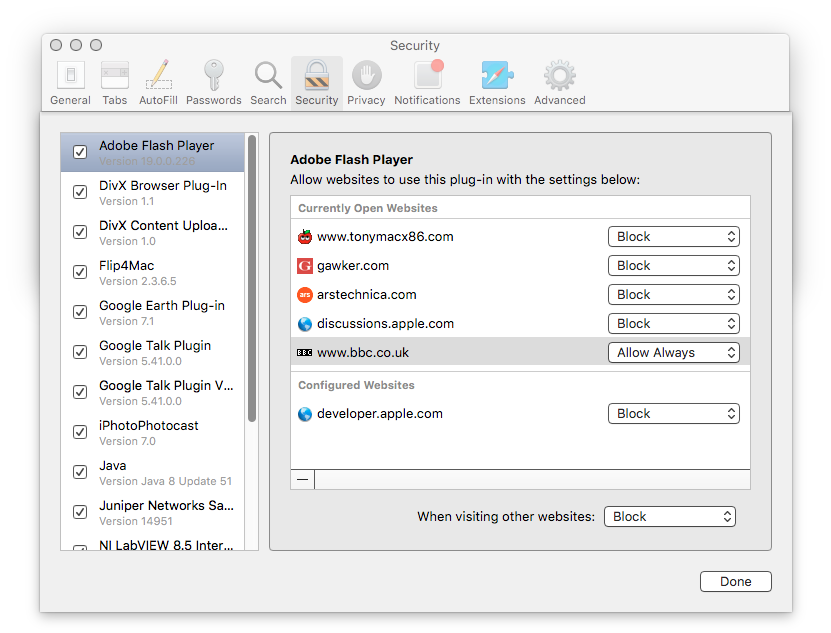Image resolution: width=831 pixels, height=633 pixels.
Task: Open the Extensions puzzle piece icon
Action: click(497, 75)
